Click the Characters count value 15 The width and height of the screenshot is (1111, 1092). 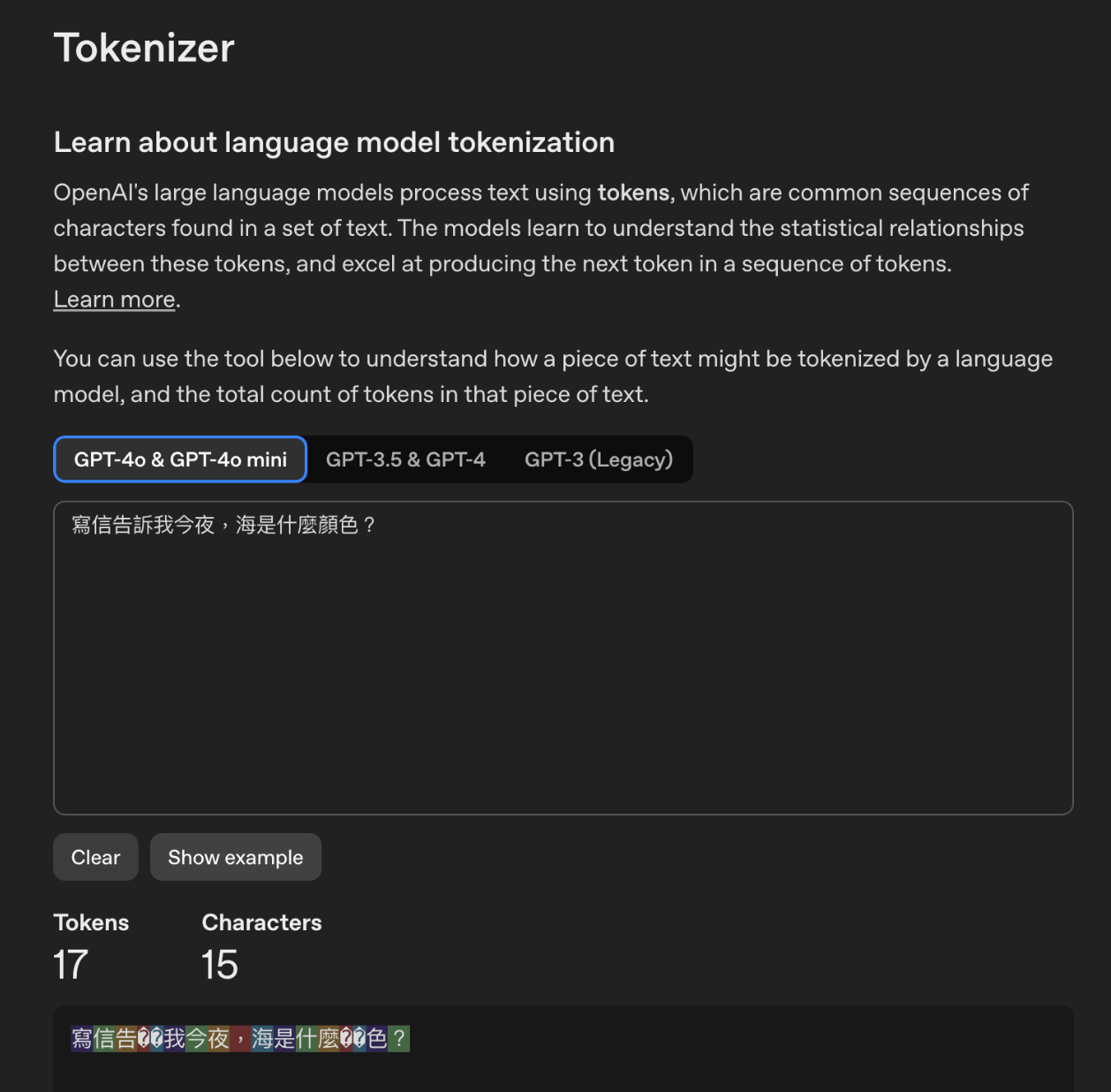220,965
